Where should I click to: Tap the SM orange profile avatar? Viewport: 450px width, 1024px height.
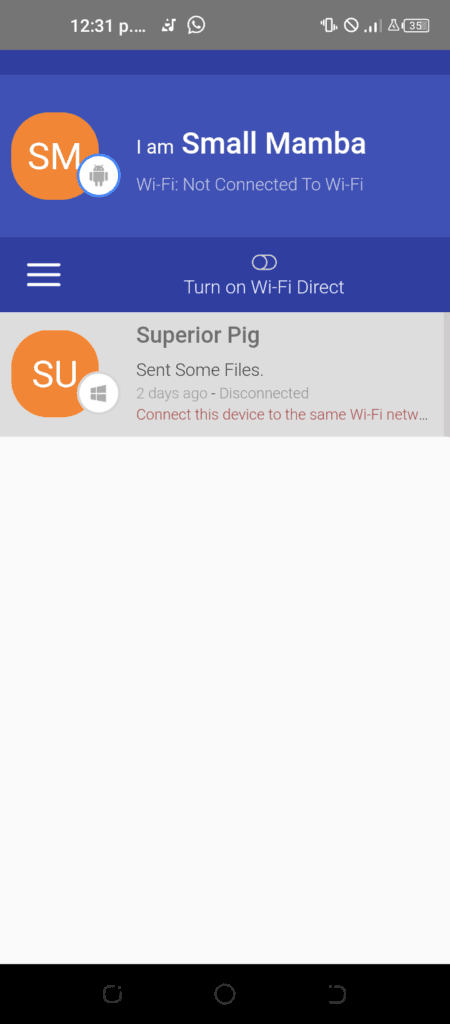tap(55, 156)
